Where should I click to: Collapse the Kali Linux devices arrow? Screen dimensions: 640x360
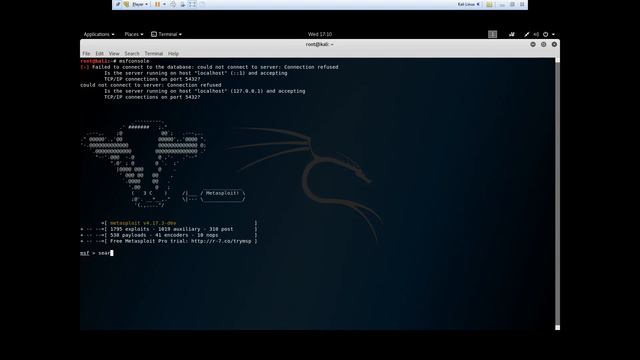coord(478,4)
